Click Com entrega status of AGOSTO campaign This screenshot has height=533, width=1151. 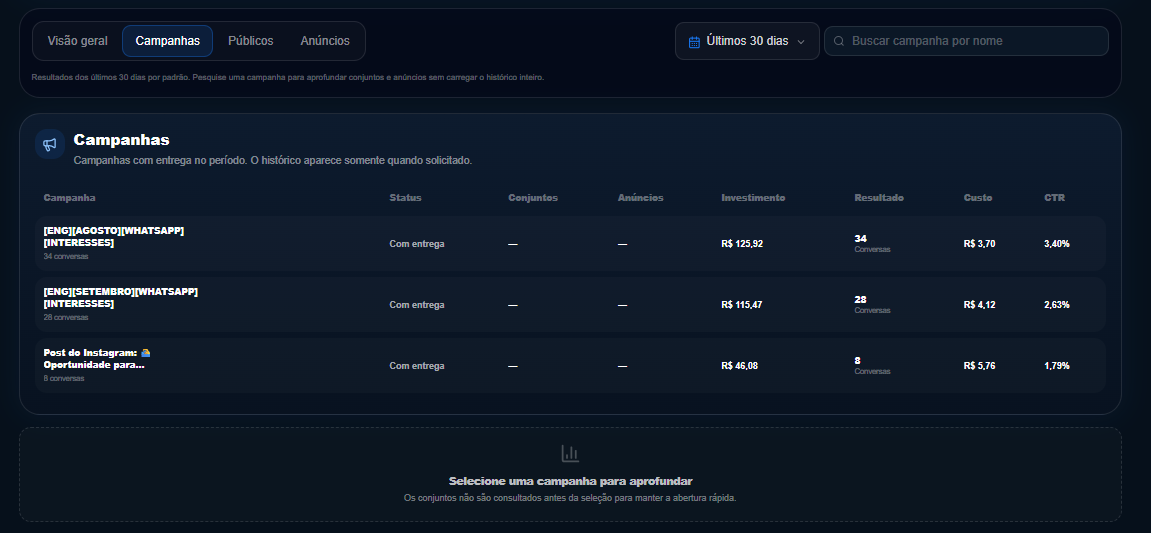(x=417, y=244)
